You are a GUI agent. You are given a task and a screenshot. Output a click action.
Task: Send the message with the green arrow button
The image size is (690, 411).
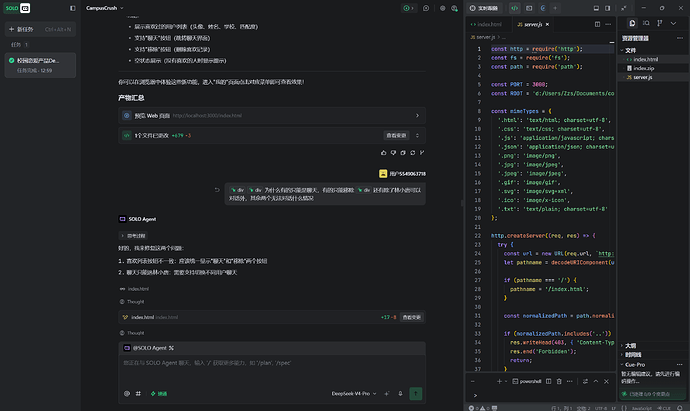(x=415, y=393)
